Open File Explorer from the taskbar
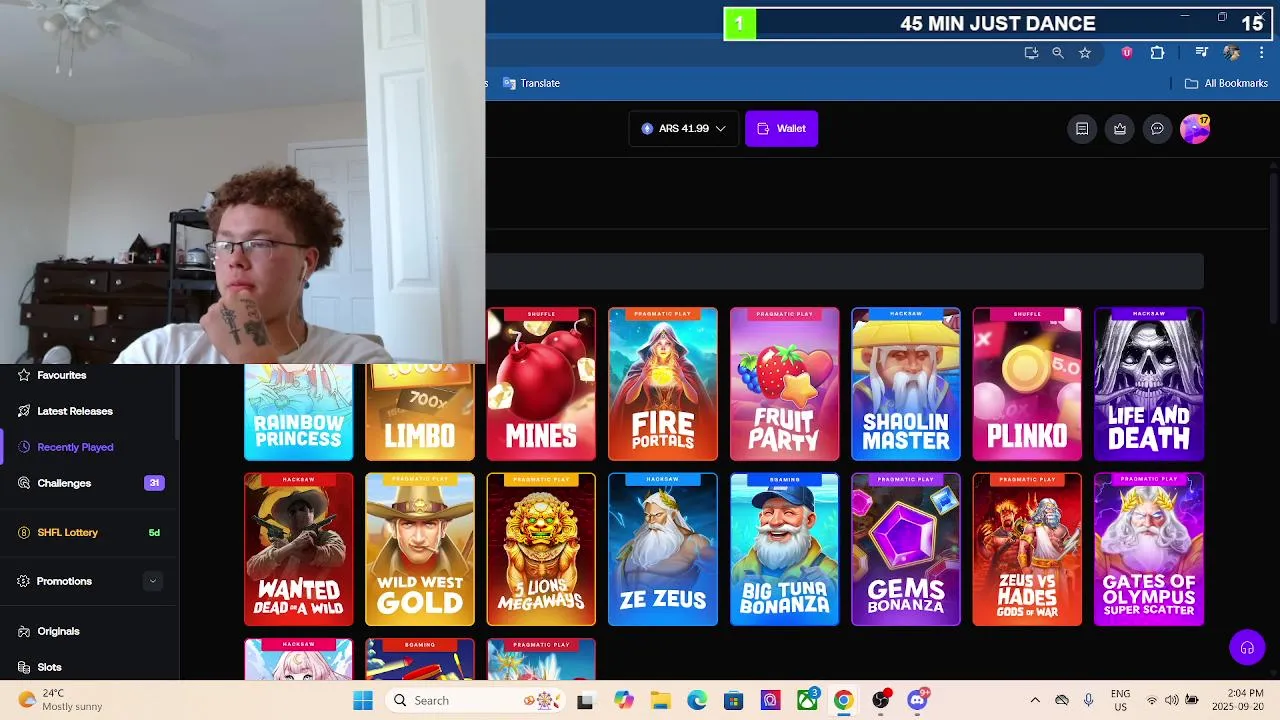Viewport: 1280px width, 720px height. [x=660, y=700]
